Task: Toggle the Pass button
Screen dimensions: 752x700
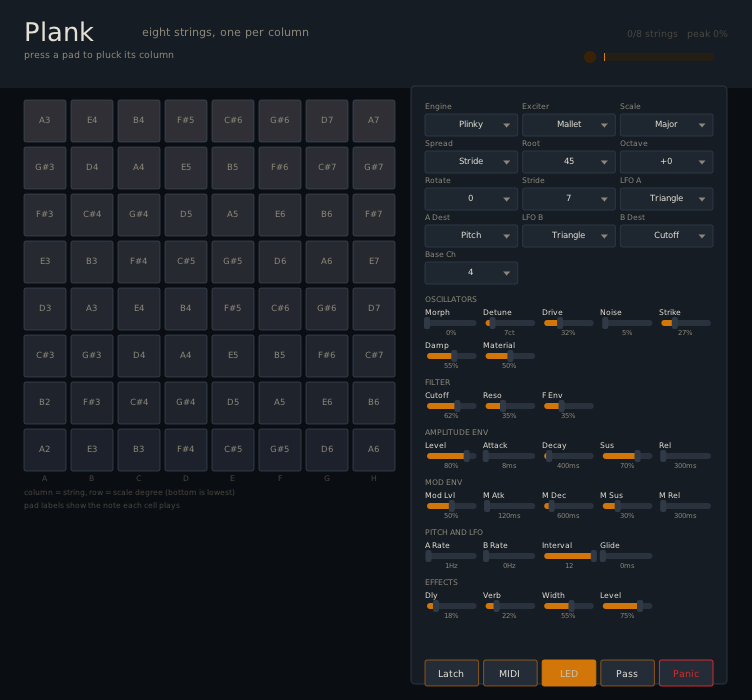Action: click(x=627, y=673)
